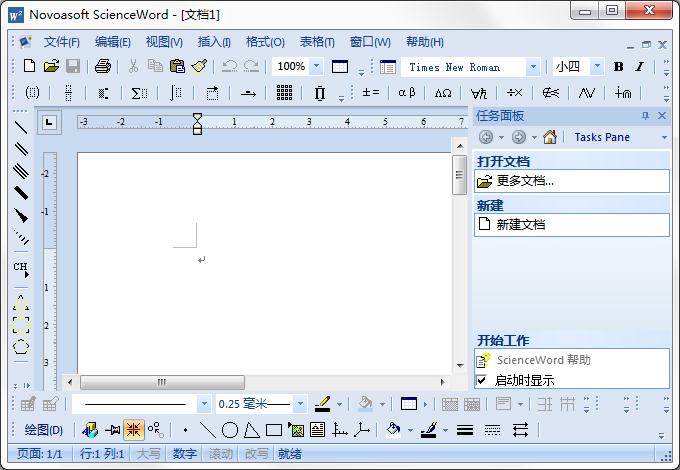
Task: Insert bracket template with the parentheses icon
Action: click(x=32, y=92)
